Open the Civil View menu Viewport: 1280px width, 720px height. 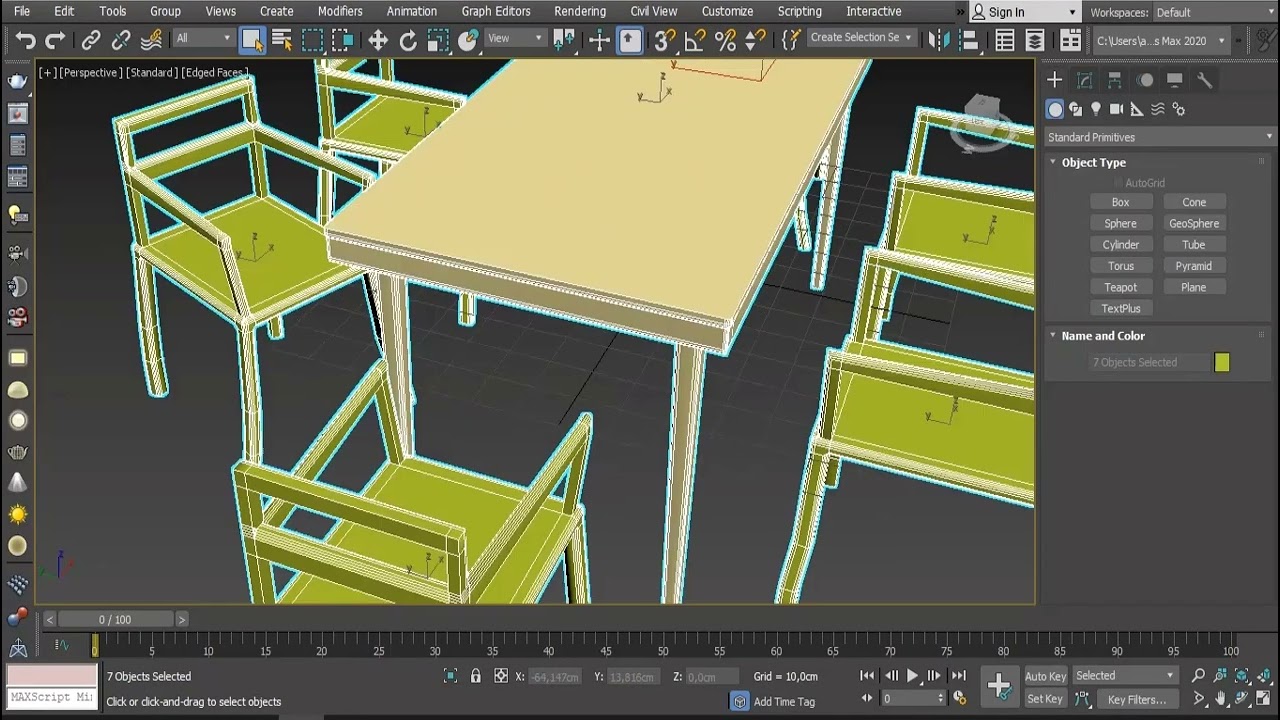coord(654,11)
